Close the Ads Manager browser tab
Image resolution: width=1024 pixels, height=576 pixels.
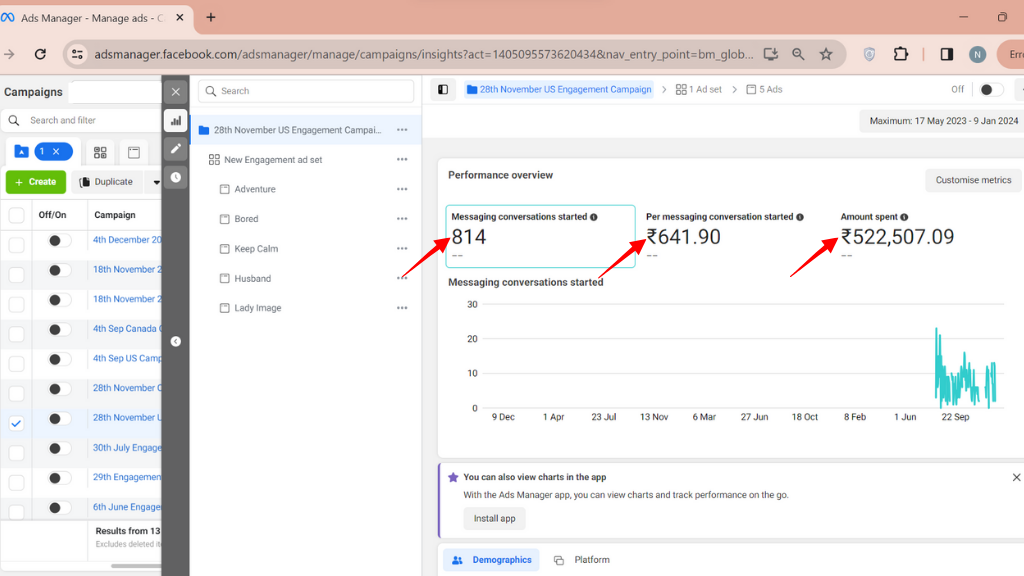[x=180, y=18]
